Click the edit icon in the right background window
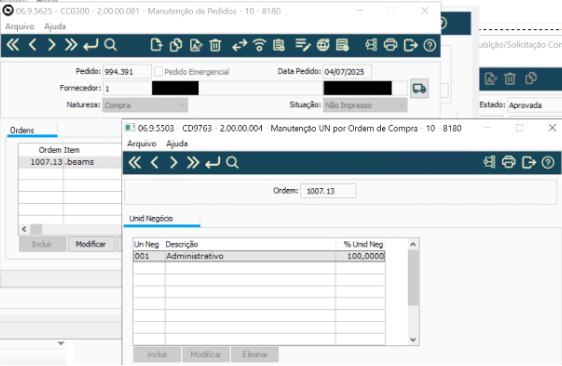Viewport: 562px width, 366px height. (491, 78)
